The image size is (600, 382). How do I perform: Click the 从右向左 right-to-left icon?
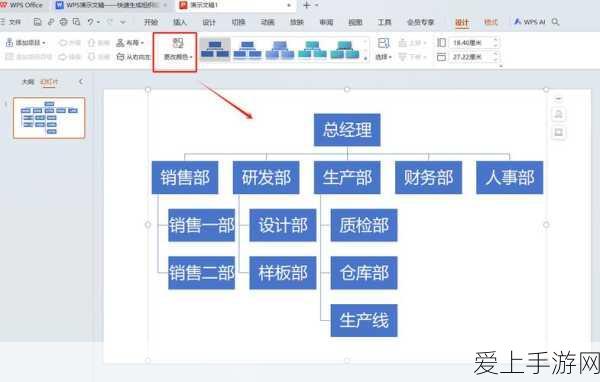tap(120, 57)
